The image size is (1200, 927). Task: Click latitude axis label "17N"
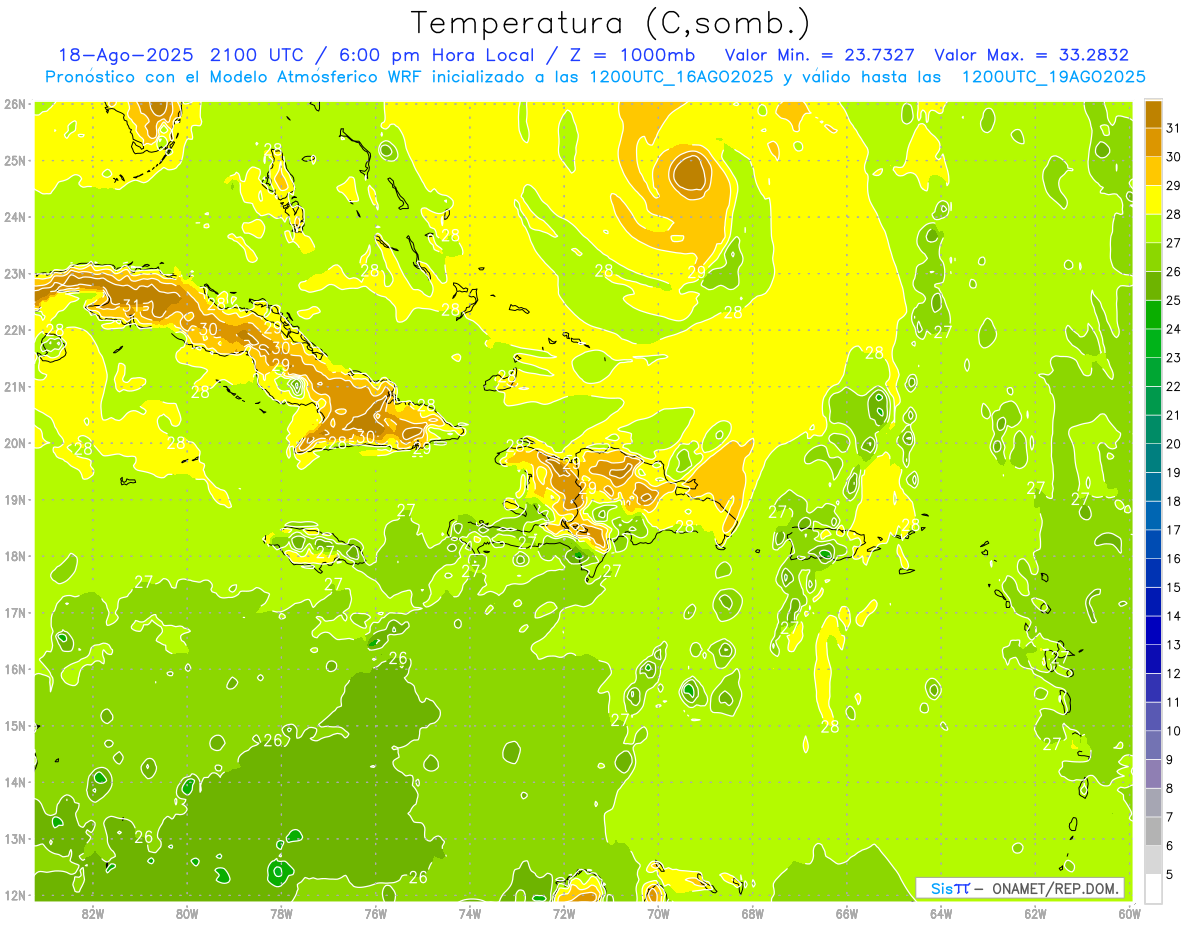(x=15, y=612)
